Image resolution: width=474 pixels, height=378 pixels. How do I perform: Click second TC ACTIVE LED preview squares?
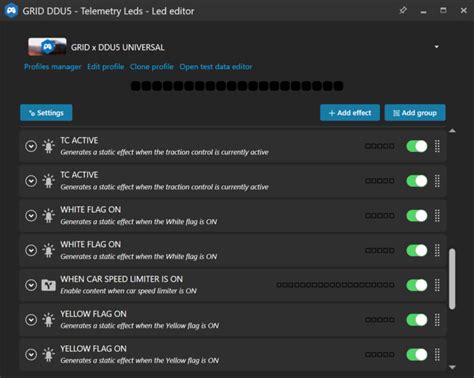click(380, 181)
